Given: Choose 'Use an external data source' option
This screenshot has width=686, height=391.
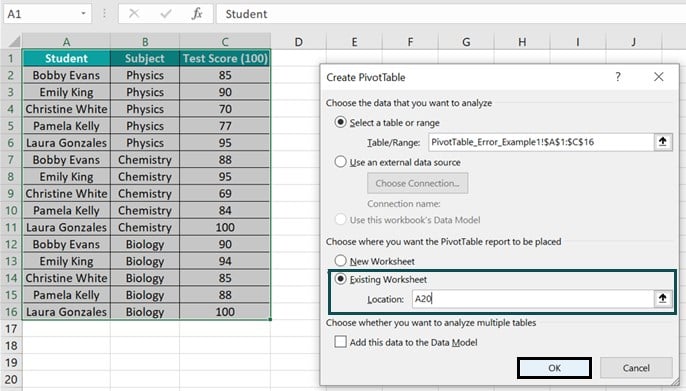Looking at the screenshot, I should pos(340,162).
